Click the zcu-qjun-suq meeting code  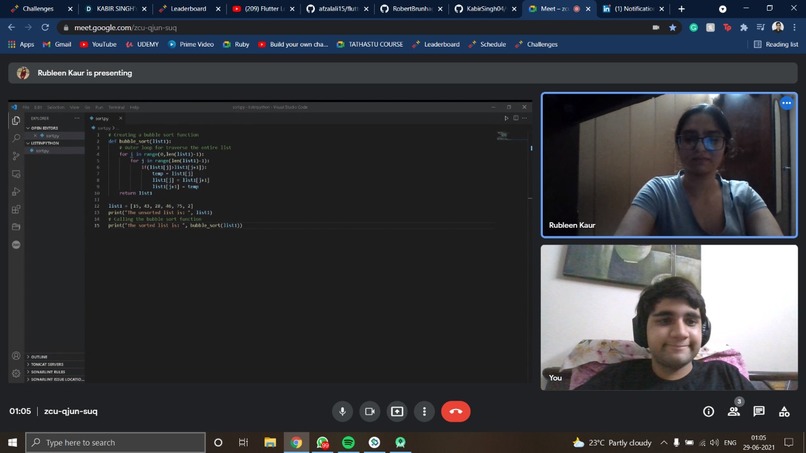pyautogui.click(x=71, y=411)
